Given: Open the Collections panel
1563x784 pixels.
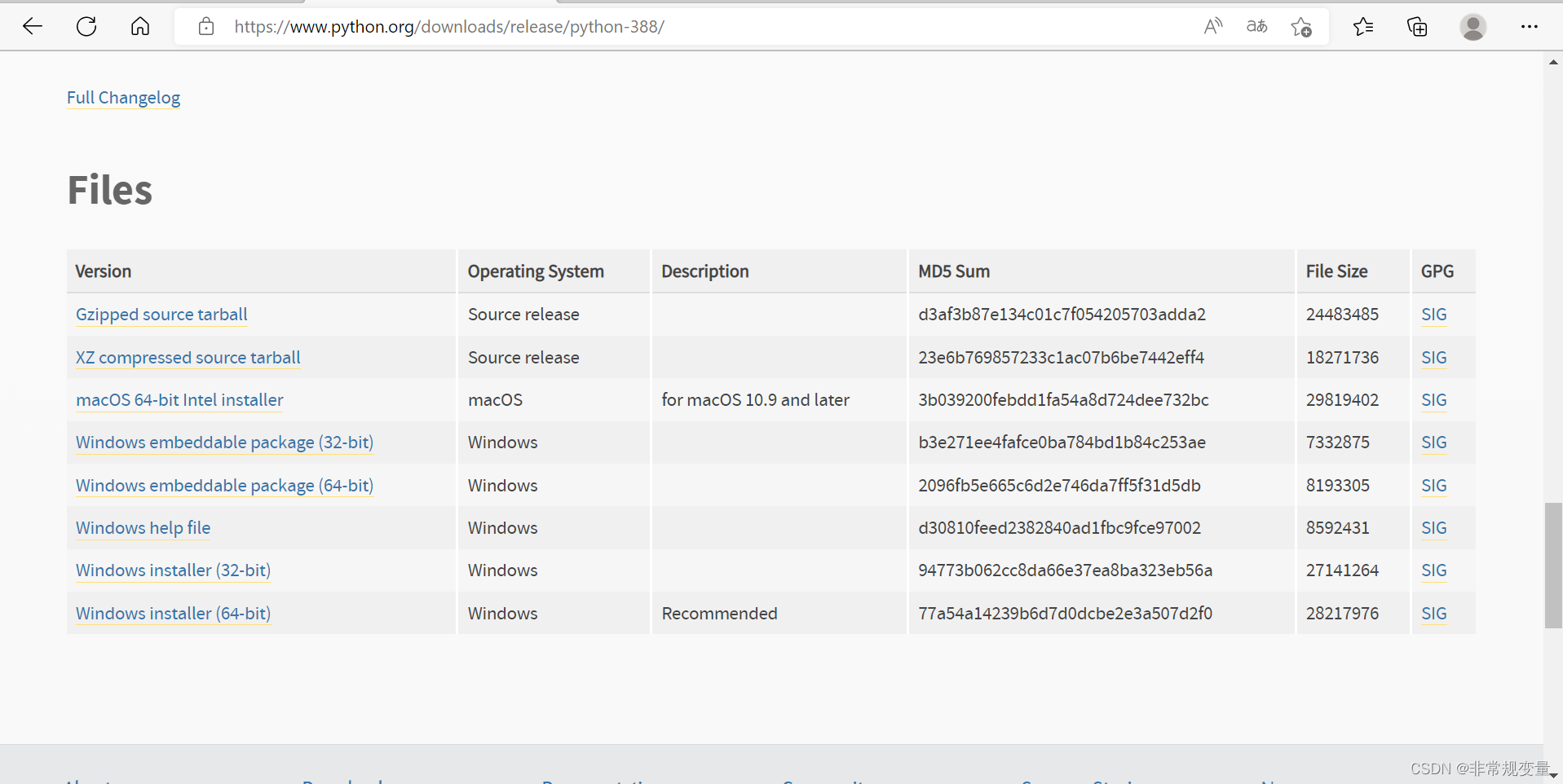Looking at the screenshot, I should [1417, 27].
